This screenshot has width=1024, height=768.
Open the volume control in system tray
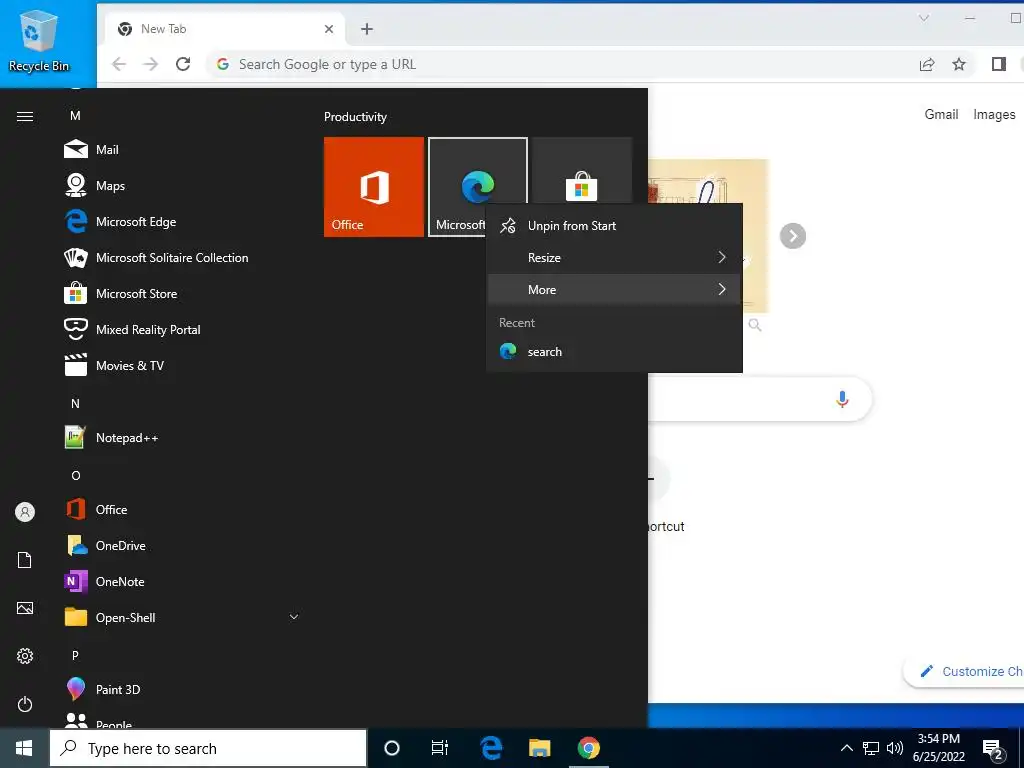[x=895, y=748]
